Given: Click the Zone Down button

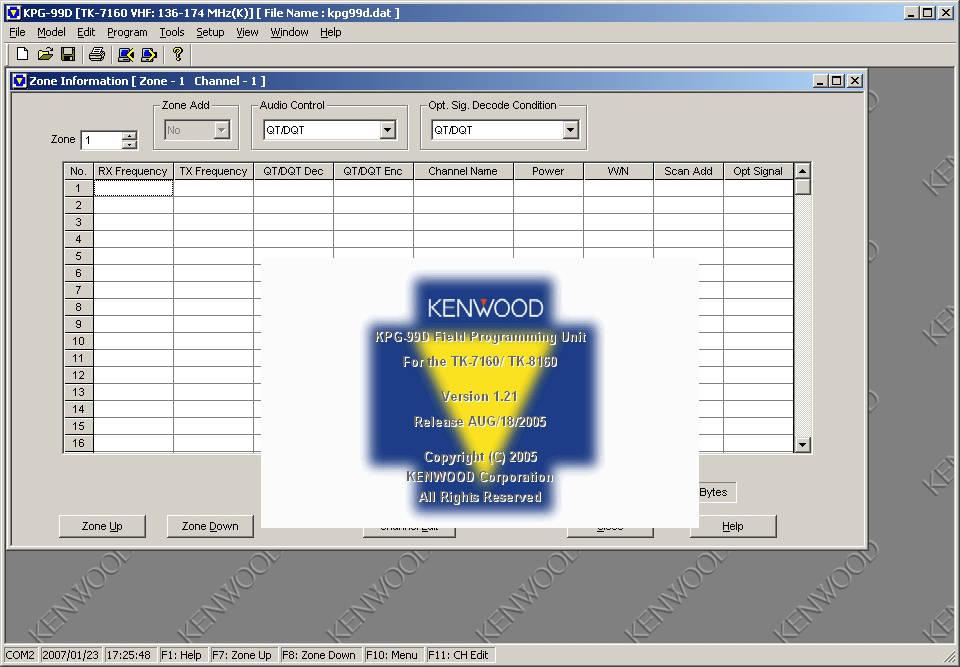Looking at the screenshot, I should coord(210,526).
